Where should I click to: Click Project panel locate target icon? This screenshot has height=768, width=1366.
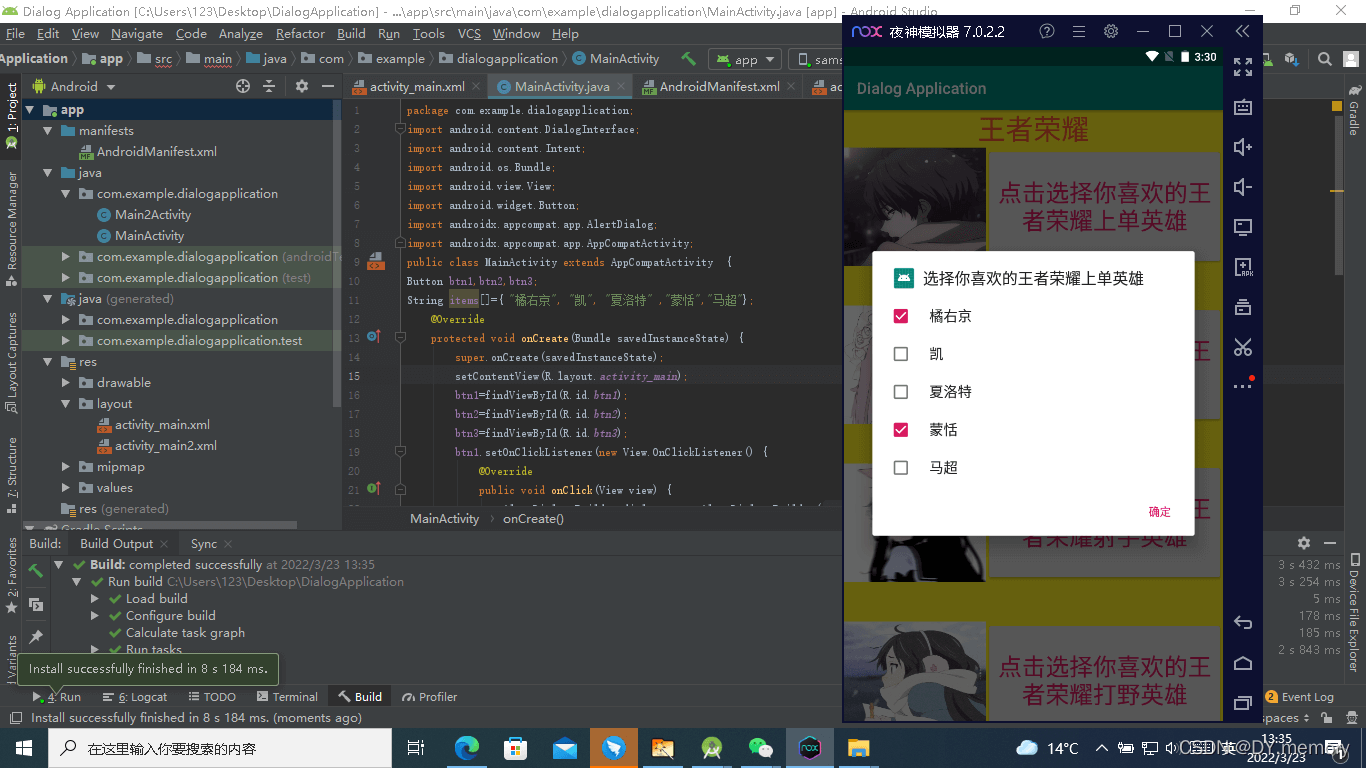click(242, 86)
